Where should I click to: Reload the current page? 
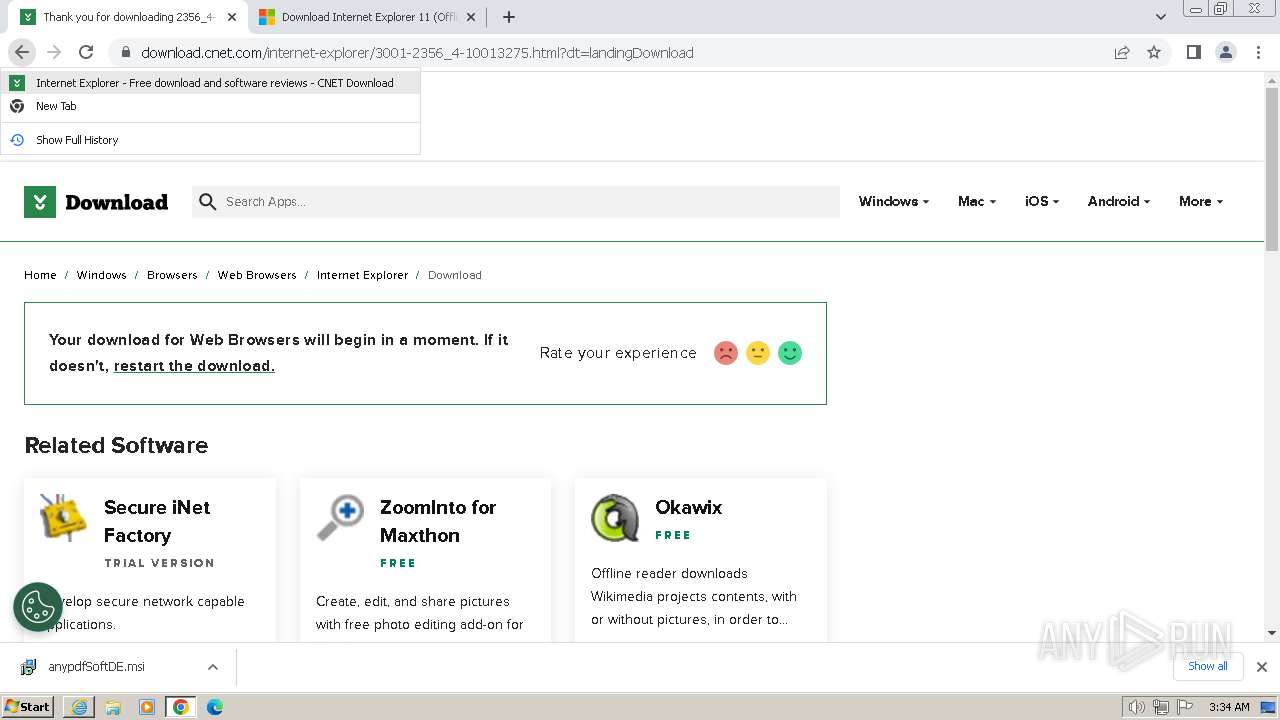click(x=86, y=52)
